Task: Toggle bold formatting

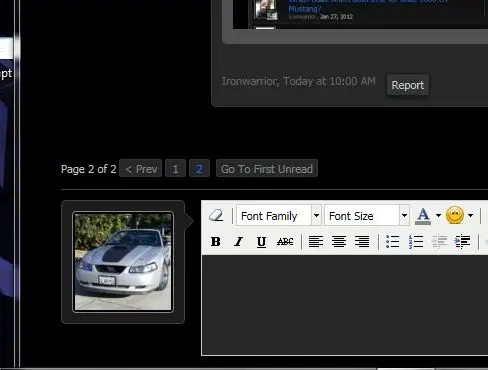Action: click(216, 241)
